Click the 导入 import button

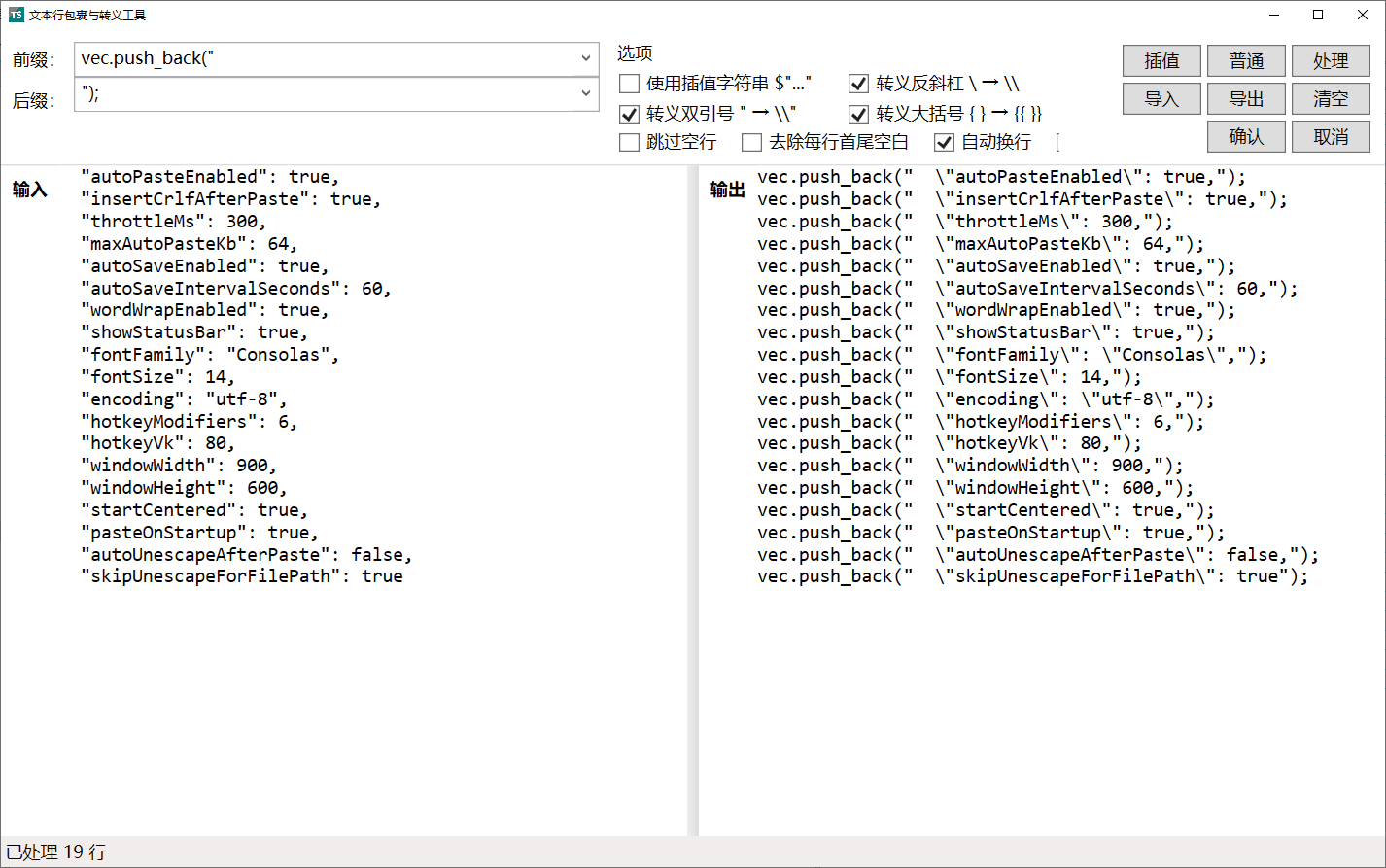tap(1161, 99)
